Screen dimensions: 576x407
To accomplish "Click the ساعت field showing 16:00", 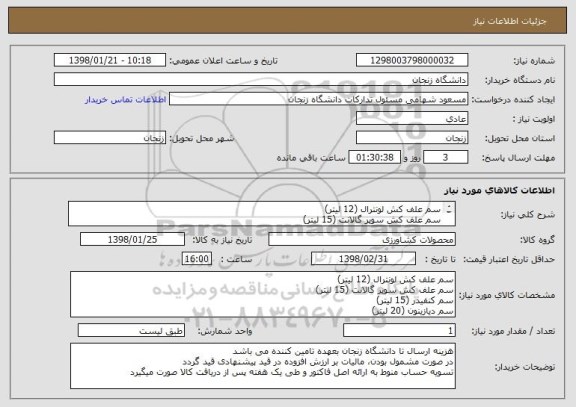I will tap(197, 259).
